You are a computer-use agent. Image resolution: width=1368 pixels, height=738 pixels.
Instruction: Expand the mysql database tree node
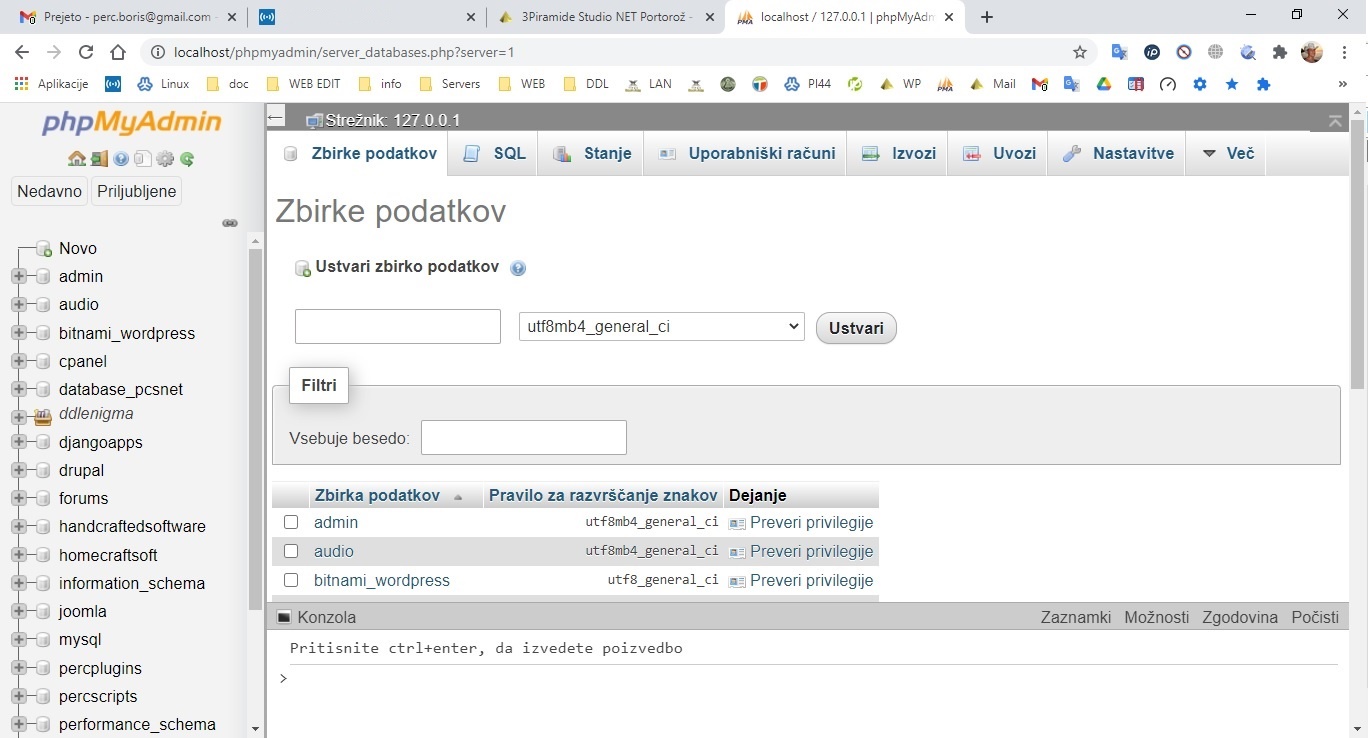[18, 639]
